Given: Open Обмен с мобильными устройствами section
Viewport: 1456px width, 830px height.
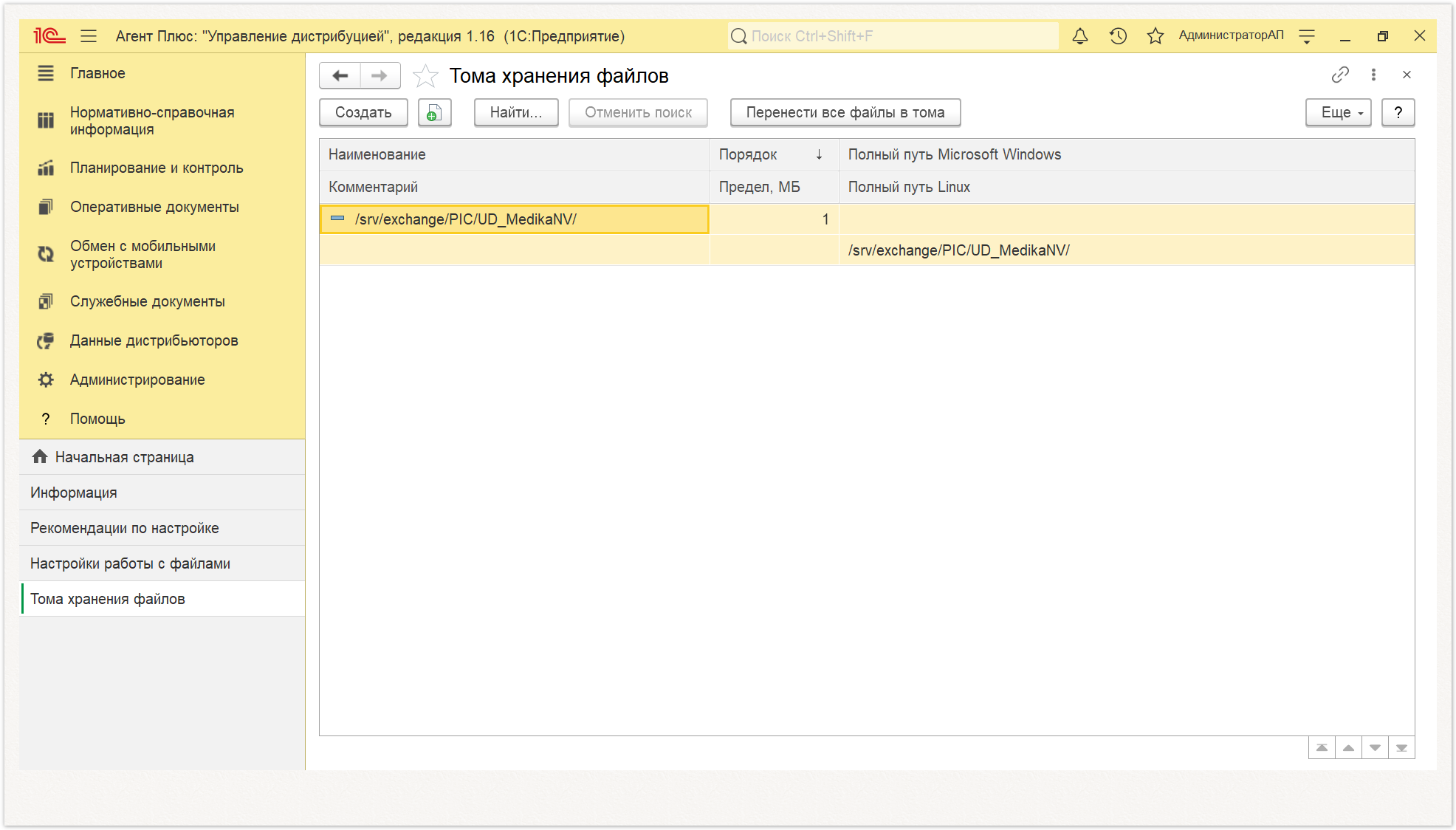Looking at the screenshot, I should point(162,255).
